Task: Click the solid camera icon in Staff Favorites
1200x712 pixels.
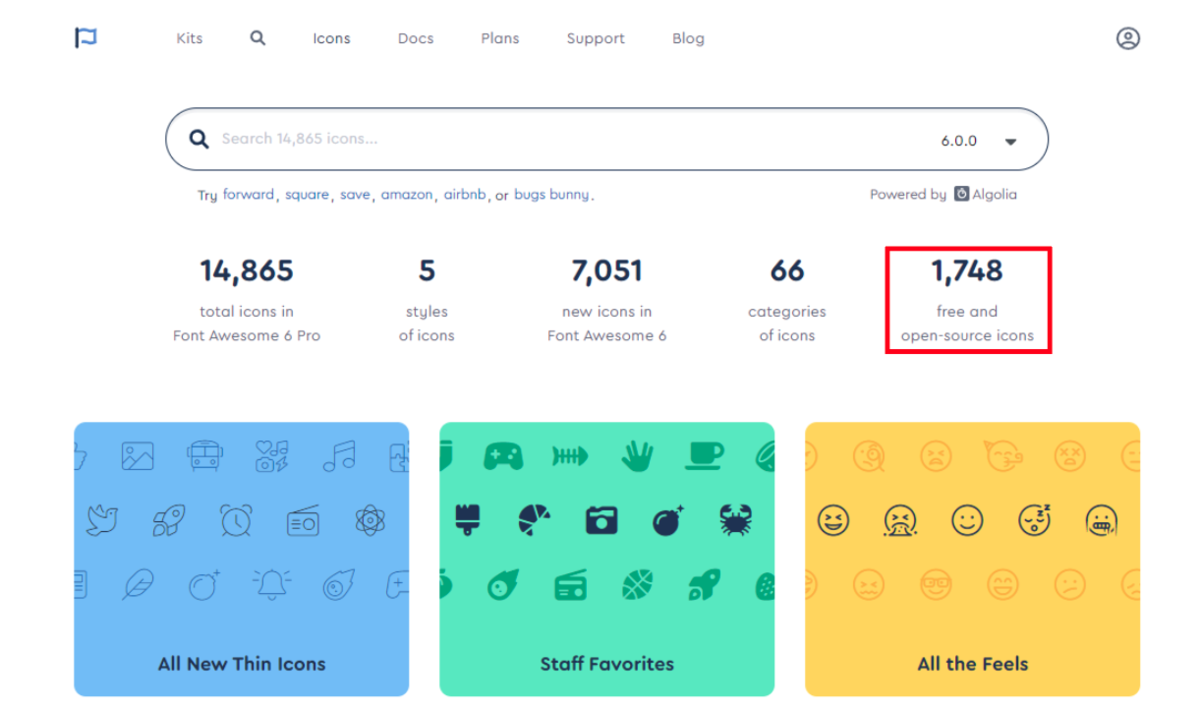Action: [602, 520]
